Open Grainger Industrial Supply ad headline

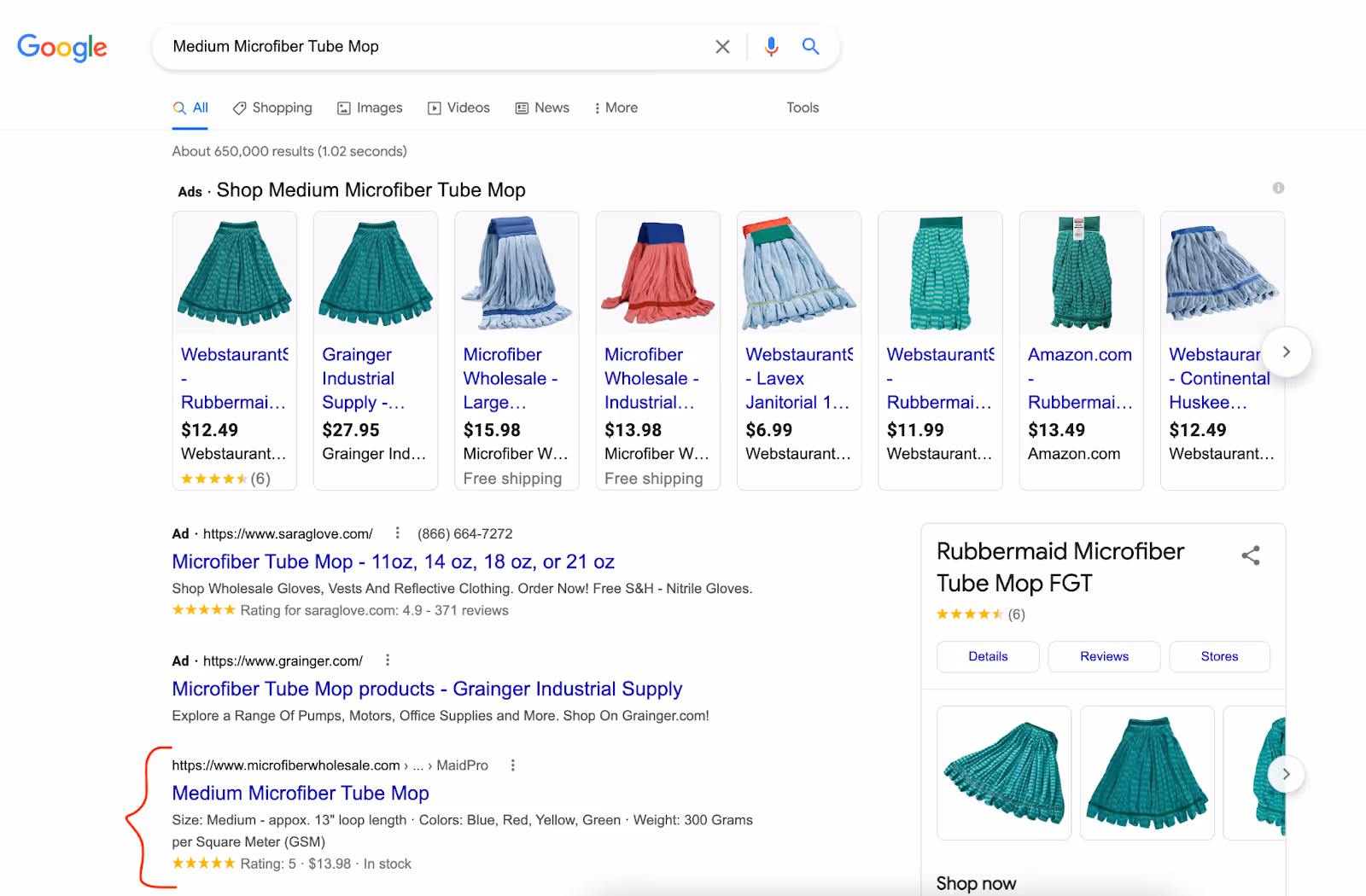(427, 689)
